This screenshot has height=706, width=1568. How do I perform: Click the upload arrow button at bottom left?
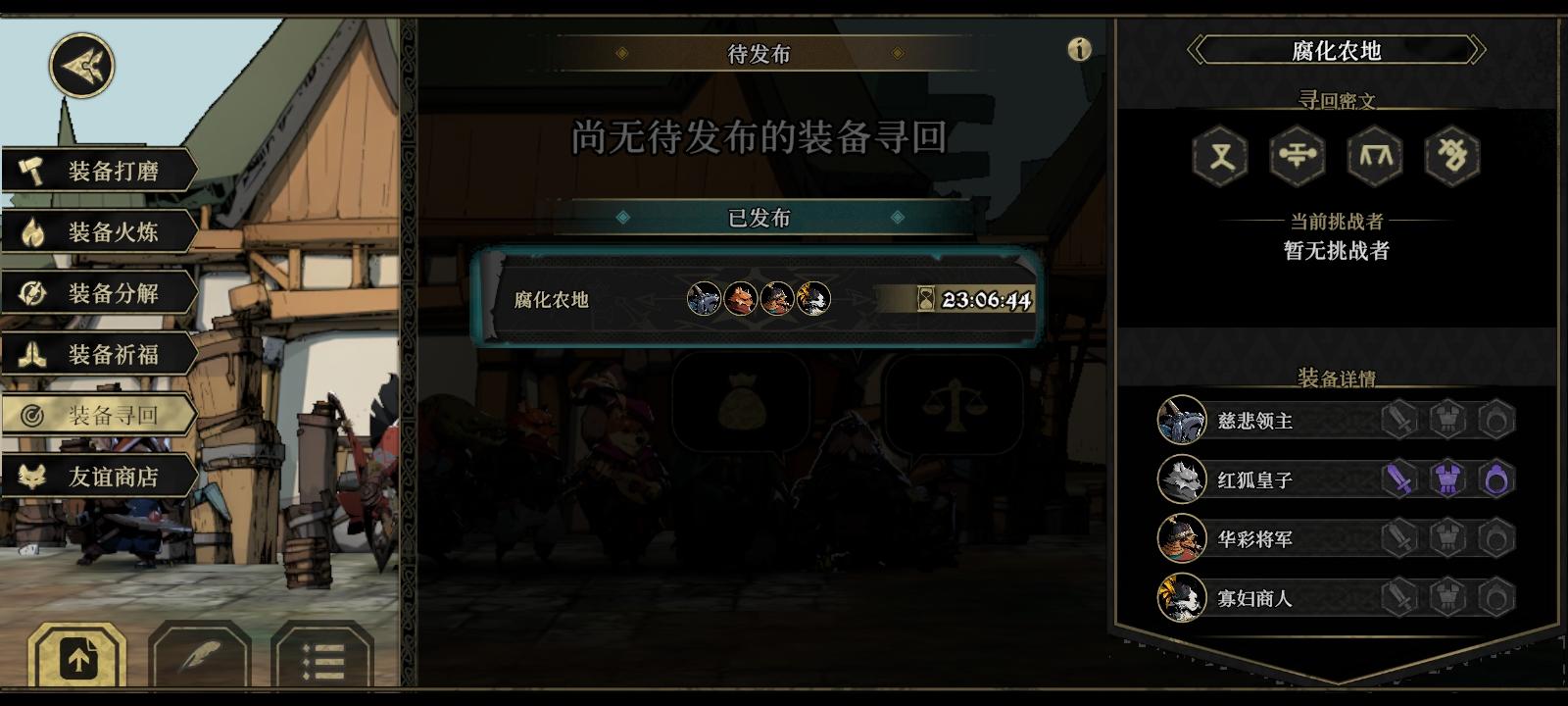77,655
